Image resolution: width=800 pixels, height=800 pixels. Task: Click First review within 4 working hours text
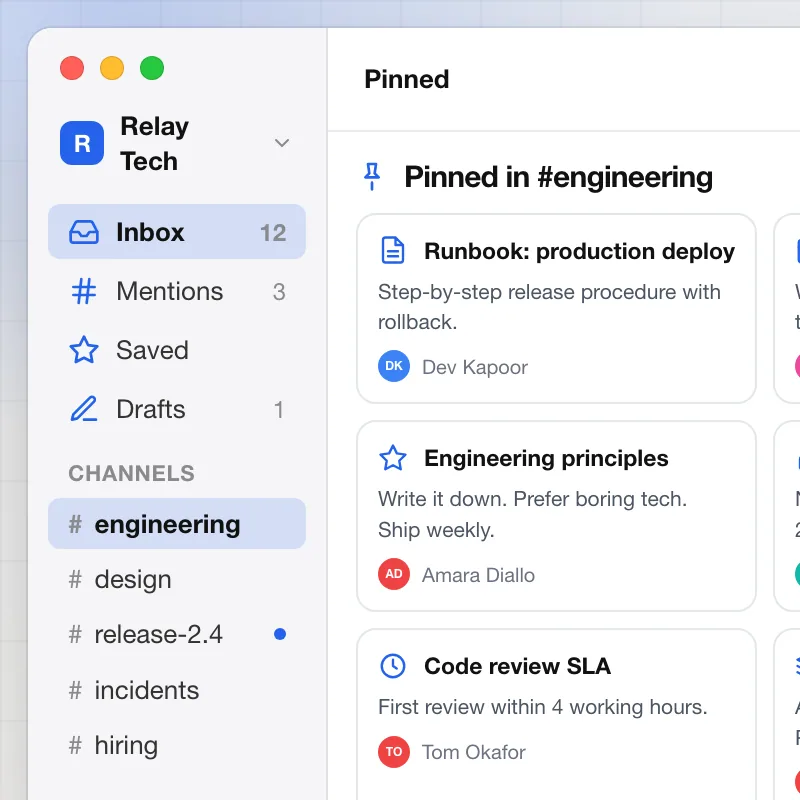point(542,707)
